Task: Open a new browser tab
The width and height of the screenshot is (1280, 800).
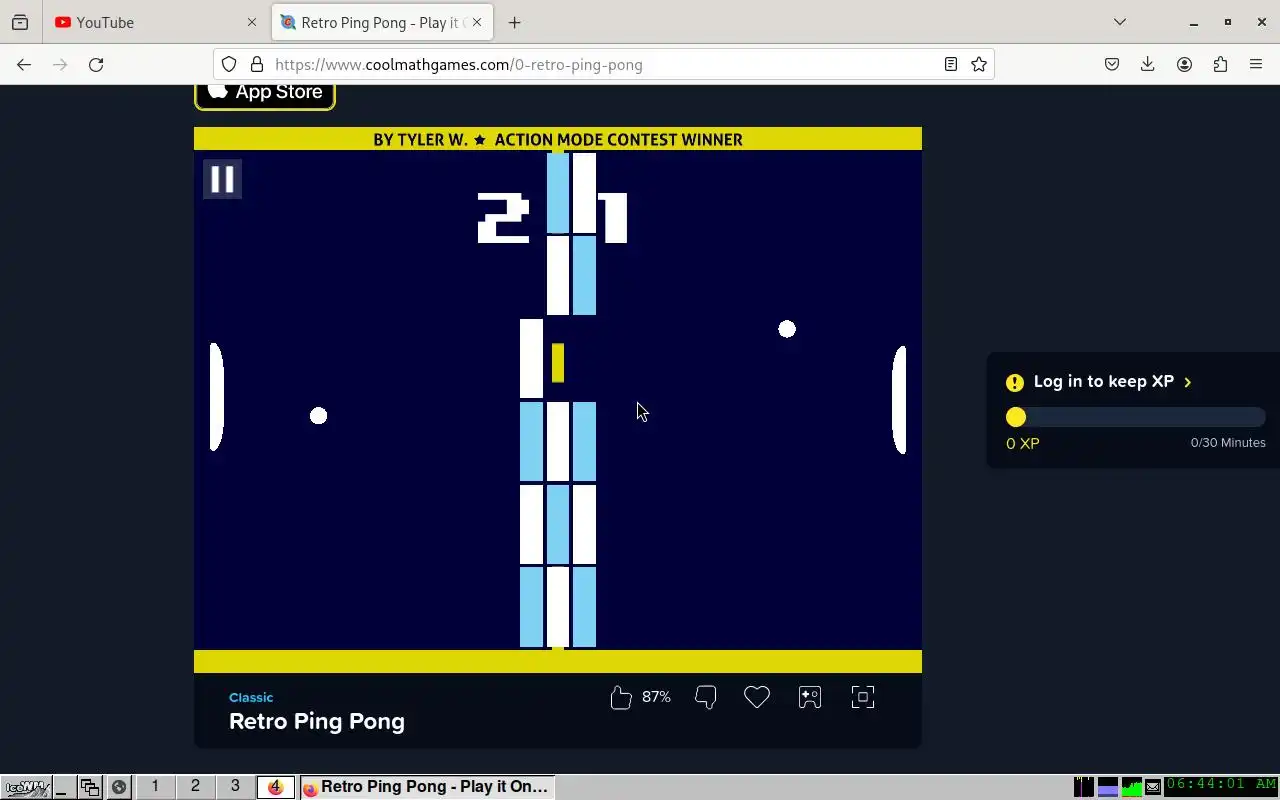Action: [514, 22]
